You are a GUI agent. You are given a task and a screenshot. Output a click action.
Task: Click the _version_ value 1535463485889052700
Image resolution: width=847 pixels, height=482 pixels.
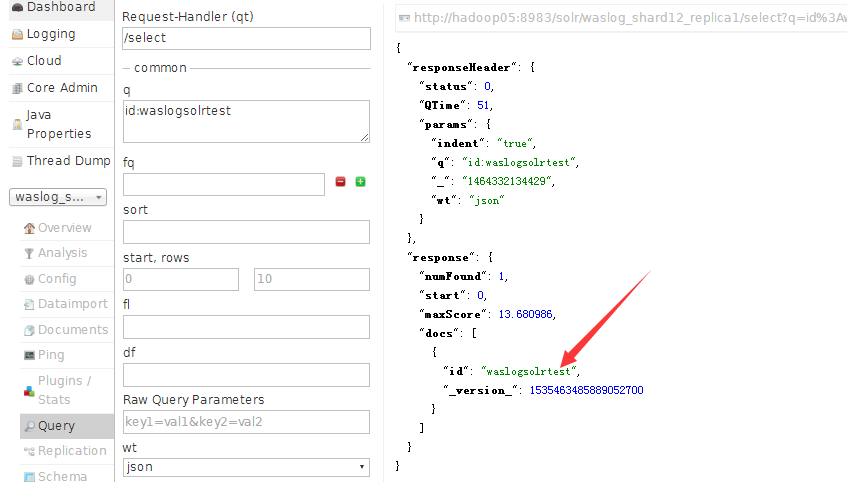(587, 391)
